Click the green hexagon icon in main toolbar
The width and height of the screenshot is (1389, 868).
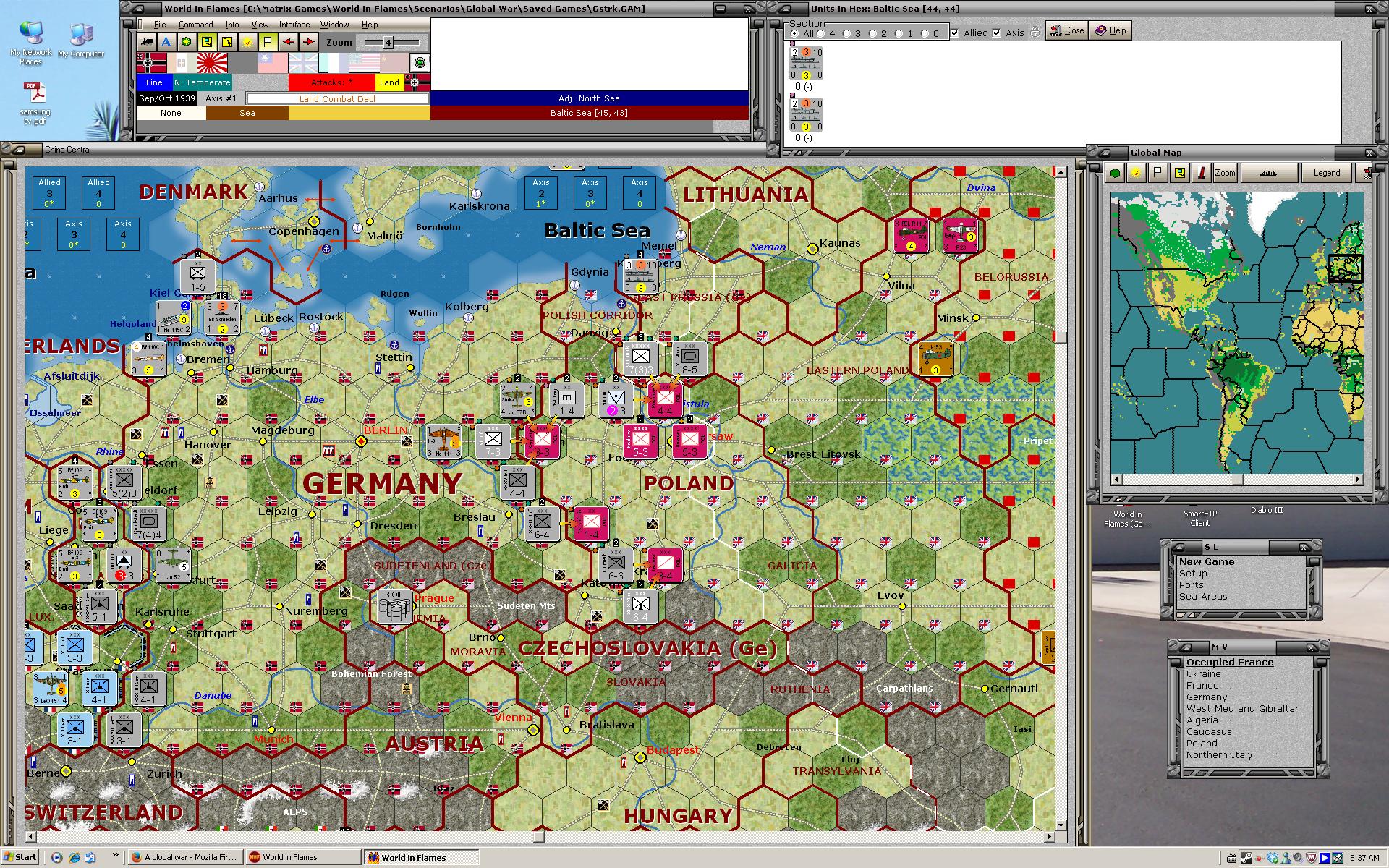187,42
